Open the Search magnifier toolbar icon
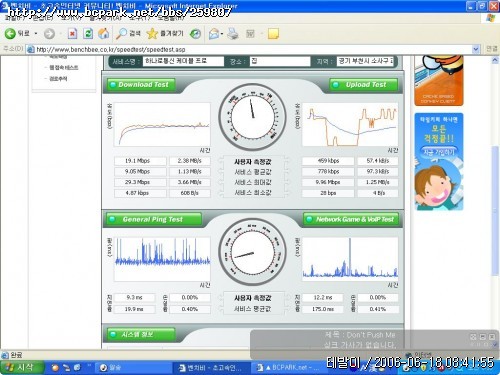This screenshot has width=500, height=375. 121,33
